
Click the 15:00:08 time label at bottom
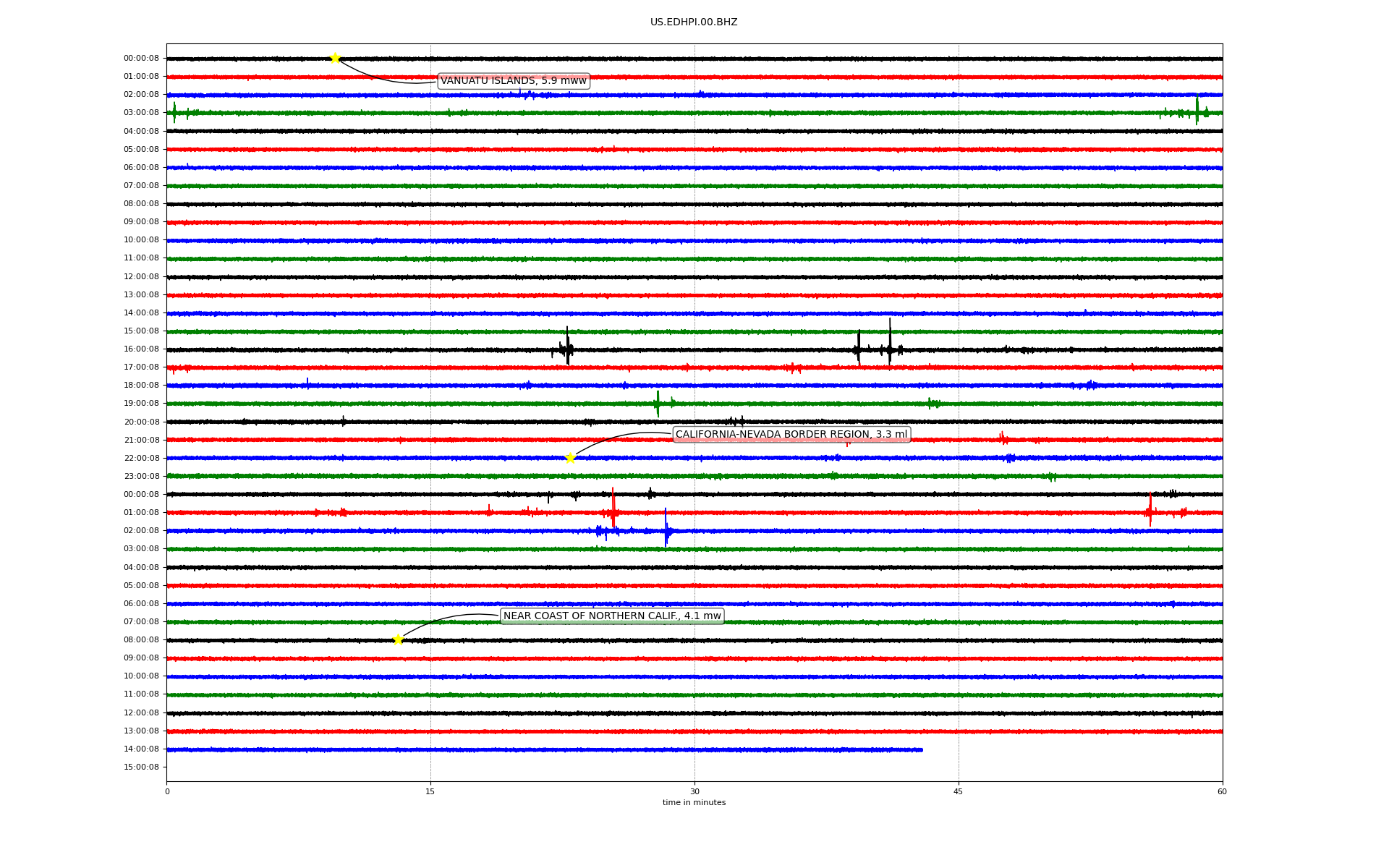[x=141, y=767]
